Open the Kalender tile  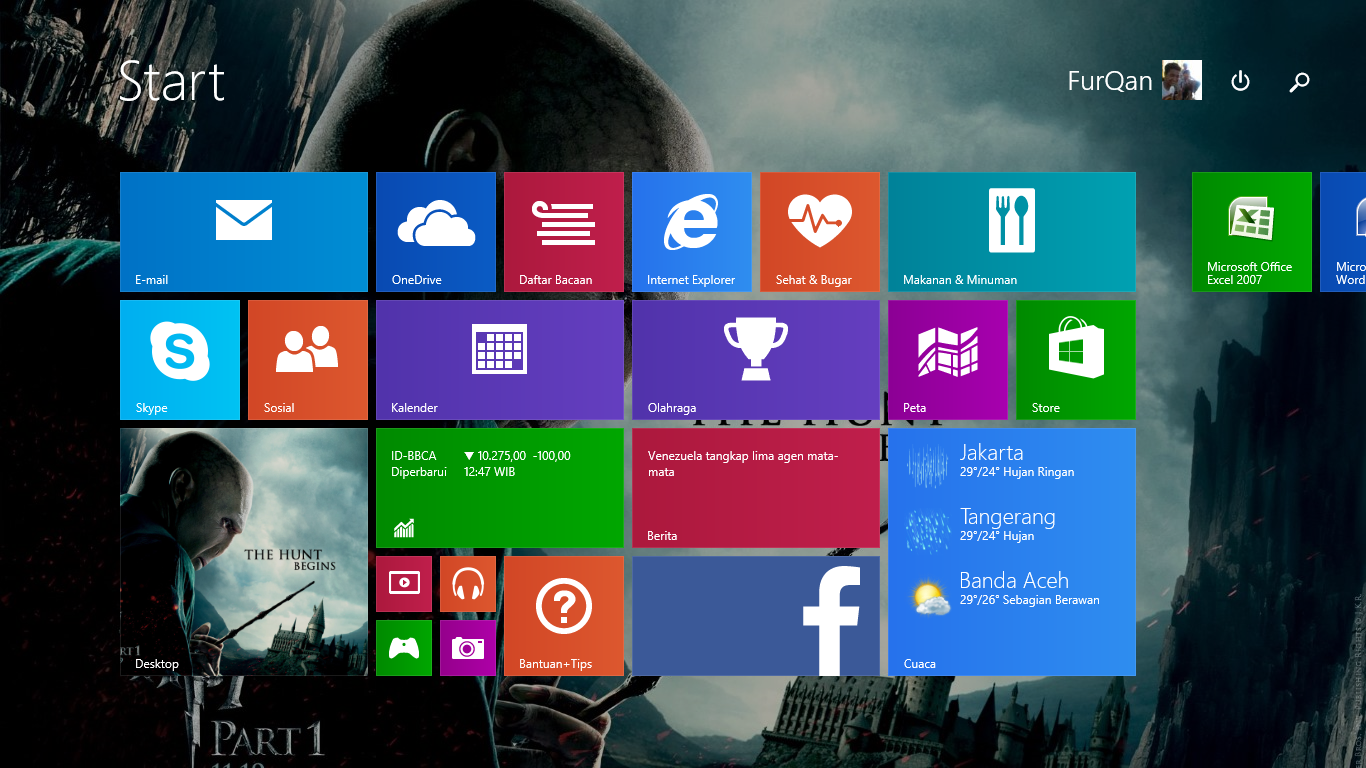pos(500,360)
